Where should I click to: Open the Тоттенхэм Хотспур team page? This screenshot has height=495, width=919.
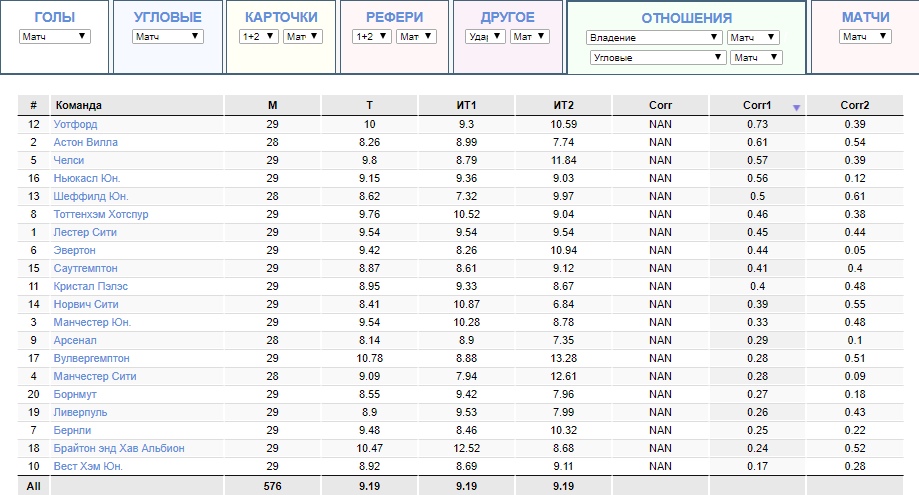click(100, 214)
